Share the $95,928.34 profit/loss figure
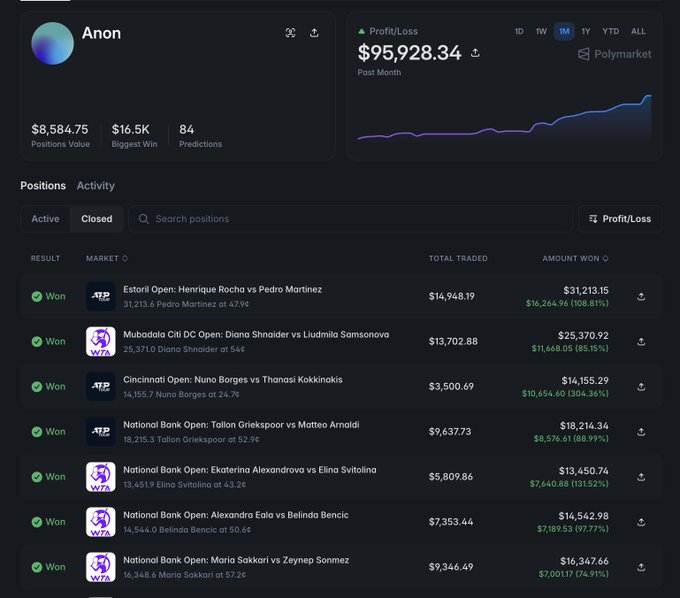 tap(475, 53)
